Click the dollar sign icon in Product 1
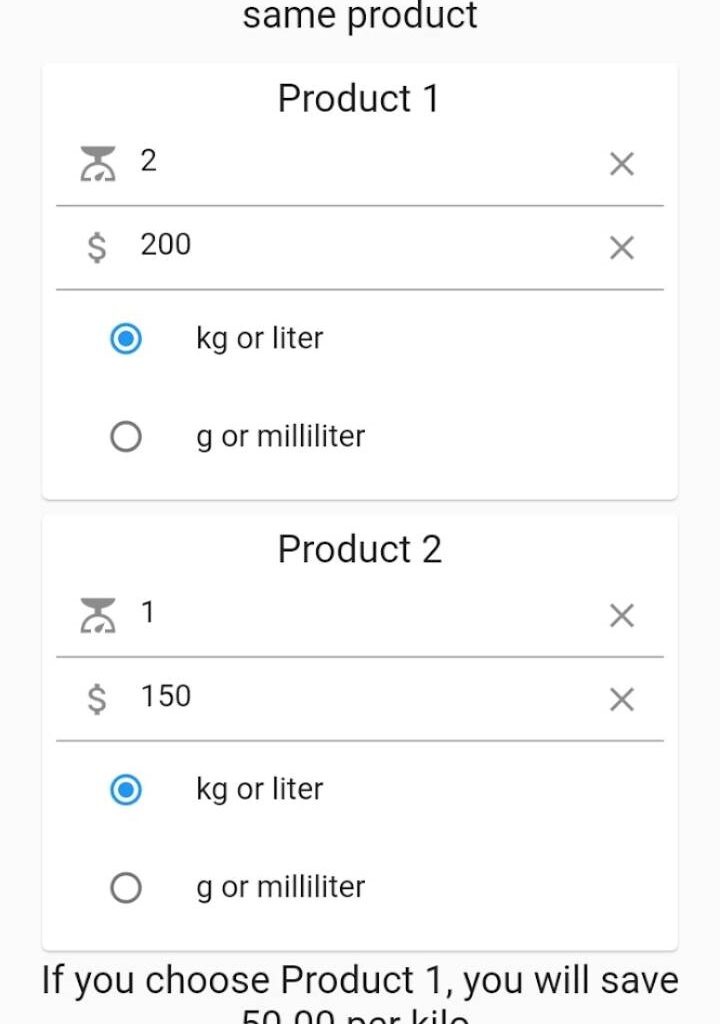The height and width of the screenshot is (1024, 720). pos(97,246)
